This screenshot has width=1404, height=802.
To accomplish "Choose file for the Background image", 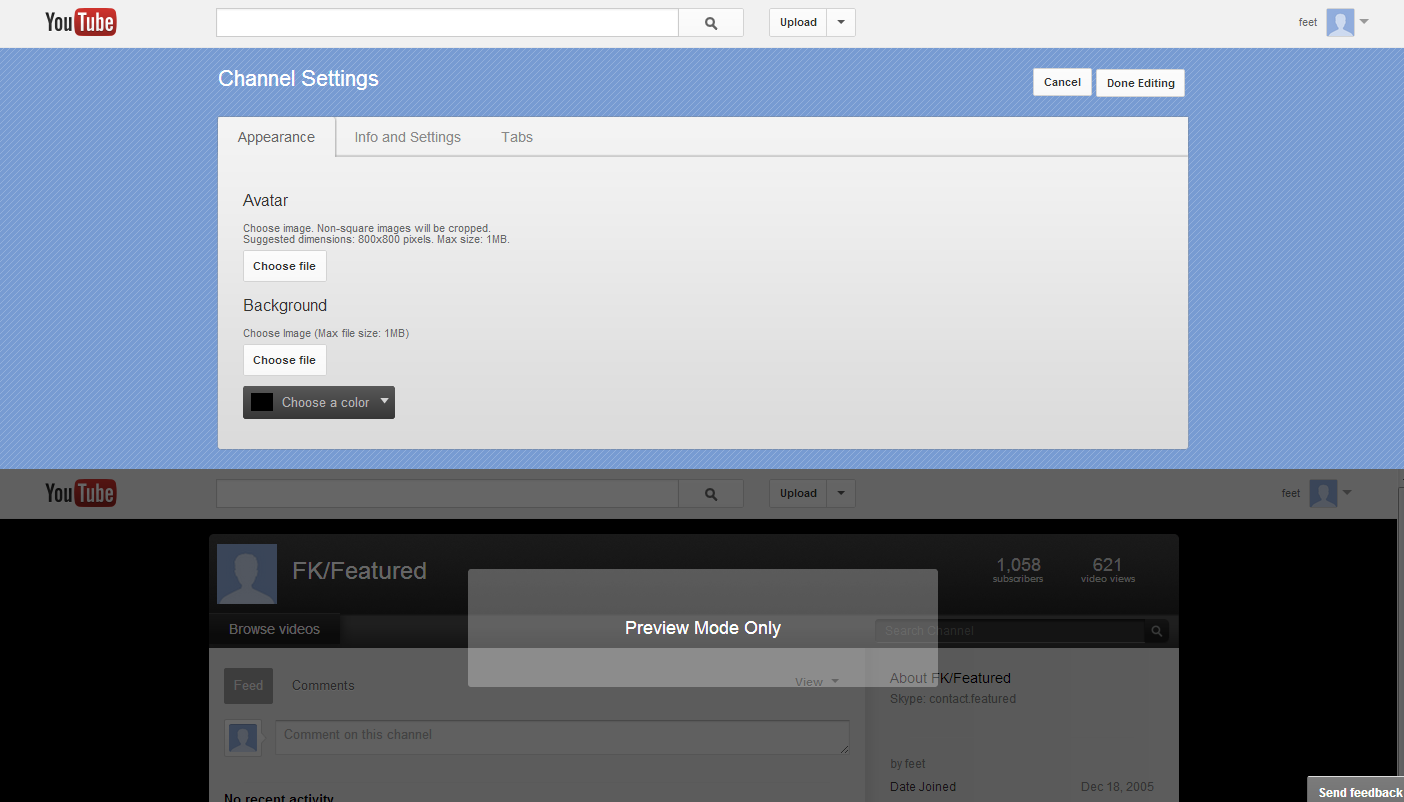I will 284,360.
